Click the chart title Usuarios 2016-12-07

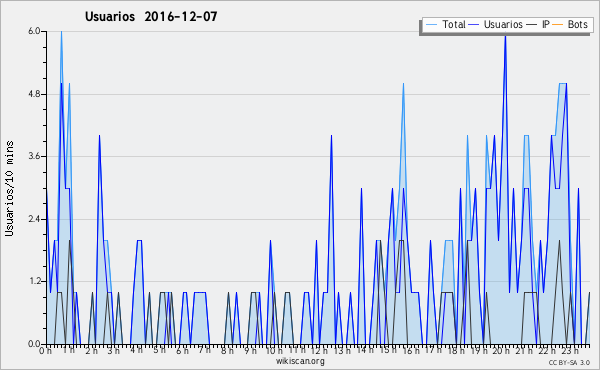click(x=151, y=16)
